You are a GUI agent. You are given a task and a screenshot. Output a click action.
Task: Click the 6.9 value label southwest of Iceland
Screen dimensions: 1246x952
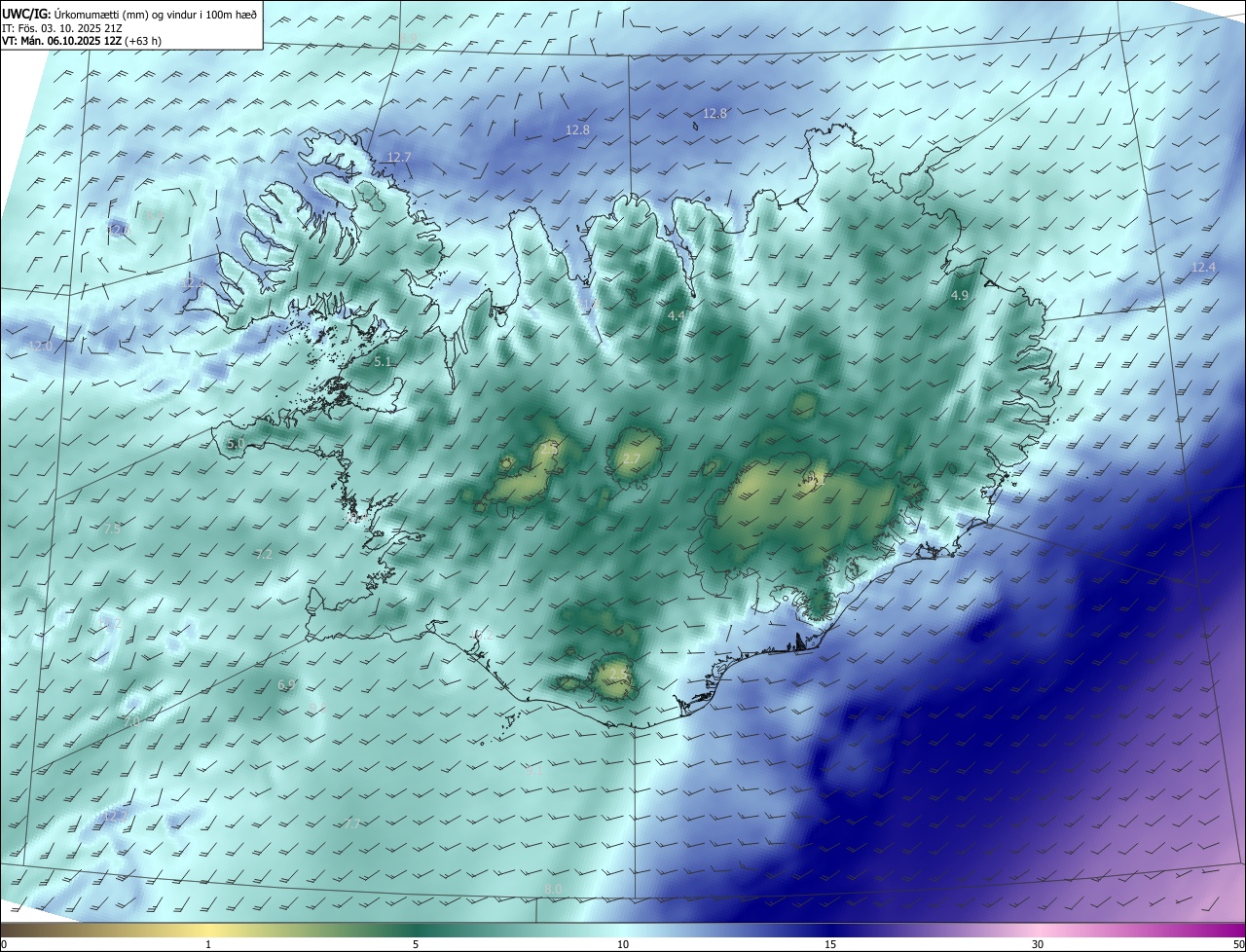pyautogui.click(x=286, y=685)
